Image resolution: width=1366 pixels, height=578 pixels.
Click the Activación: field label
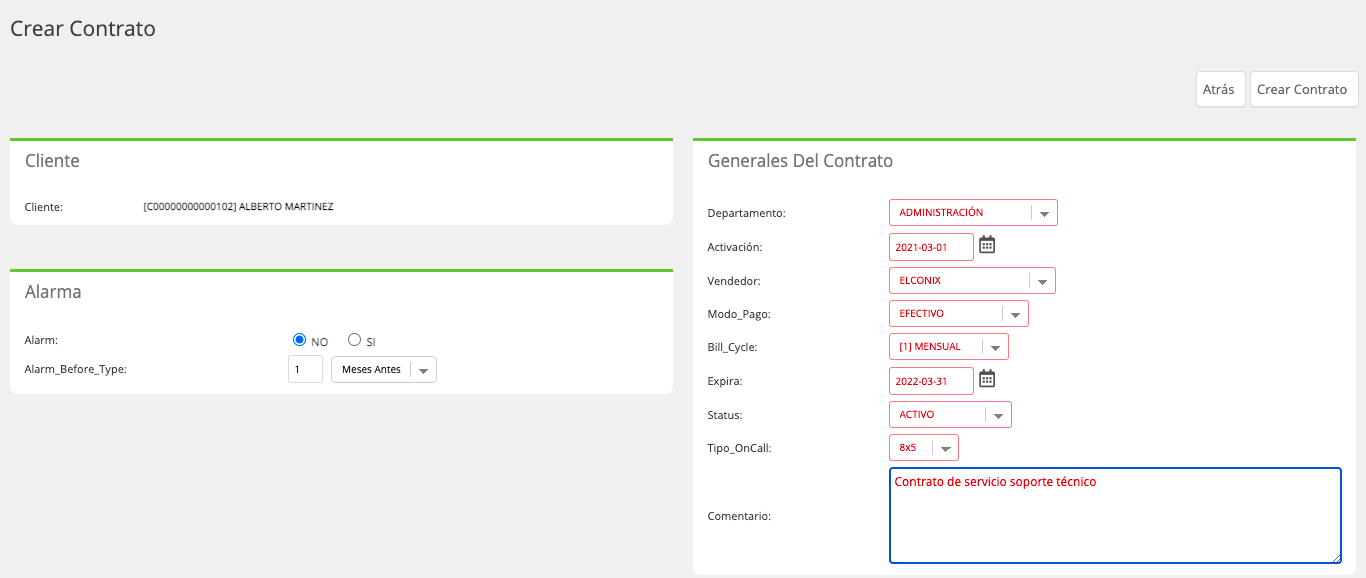(x=735, y=247)
